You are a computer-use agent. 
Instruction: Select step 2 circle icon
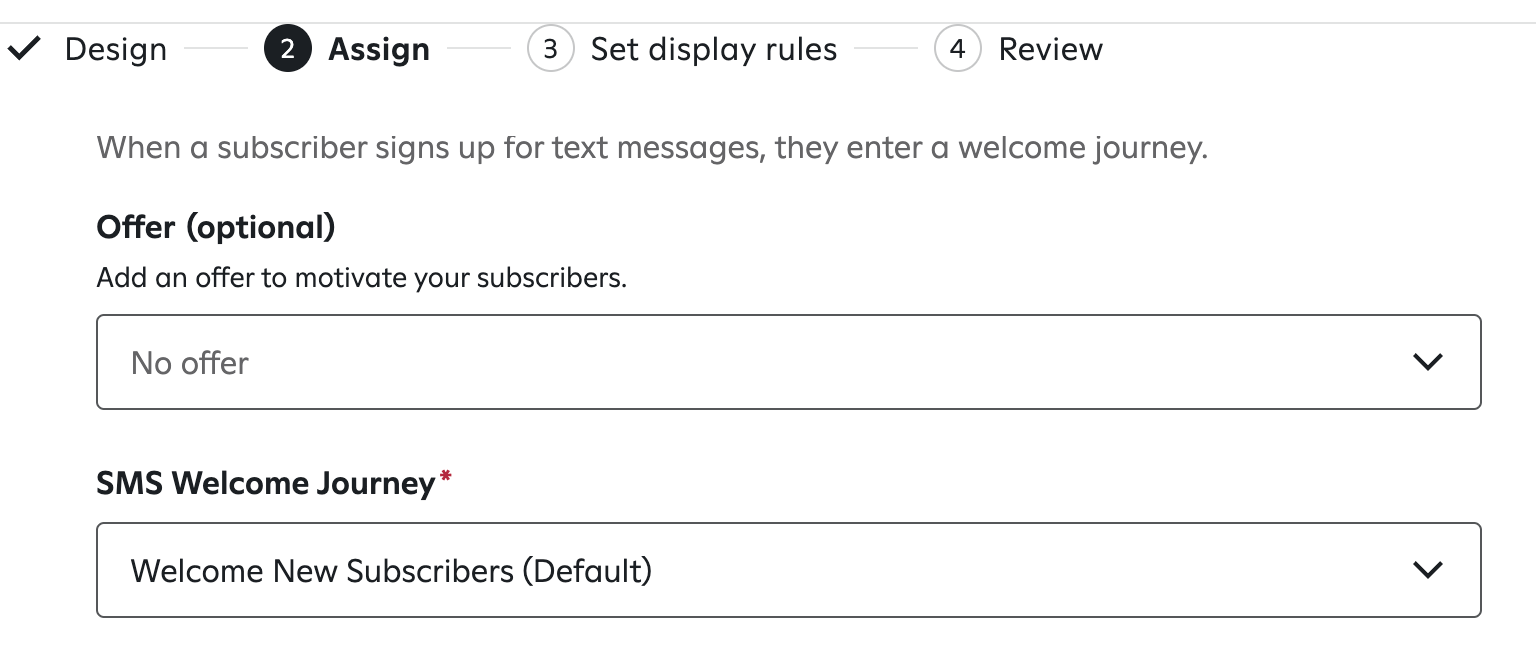[x=287, y=48]
